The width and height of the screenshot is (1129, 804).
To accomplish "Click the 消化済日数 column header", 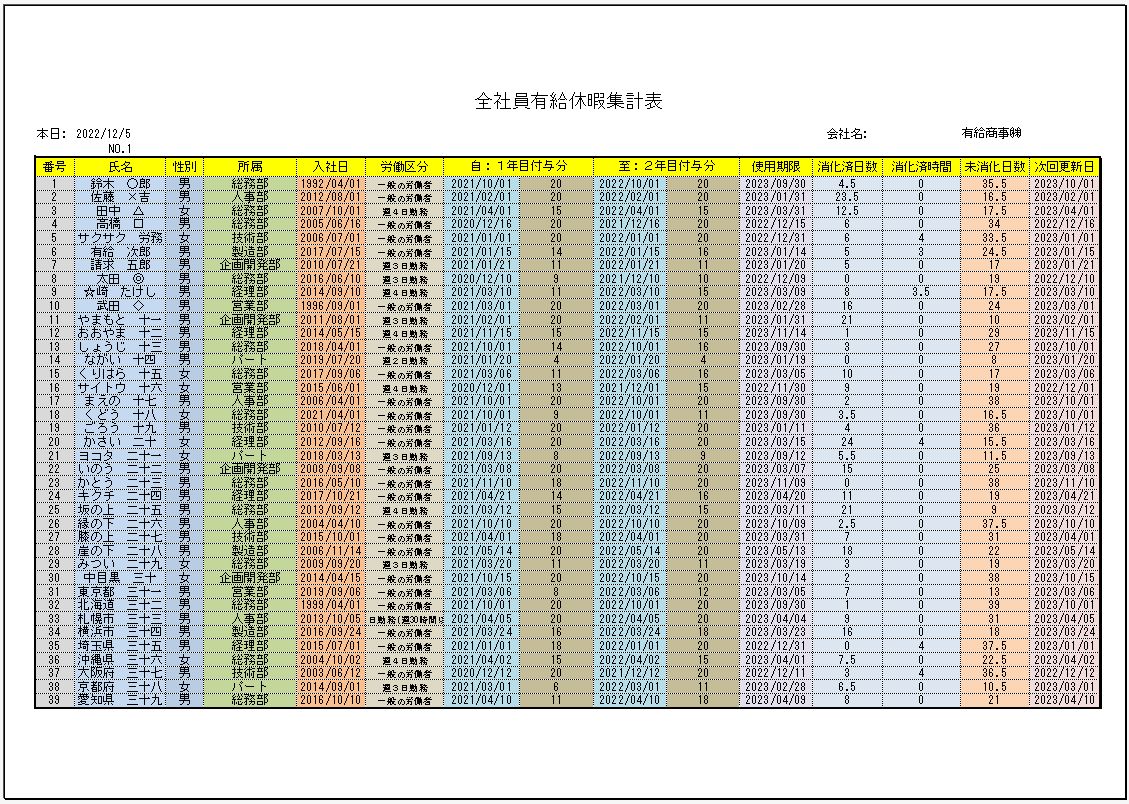I will [847, 166].
